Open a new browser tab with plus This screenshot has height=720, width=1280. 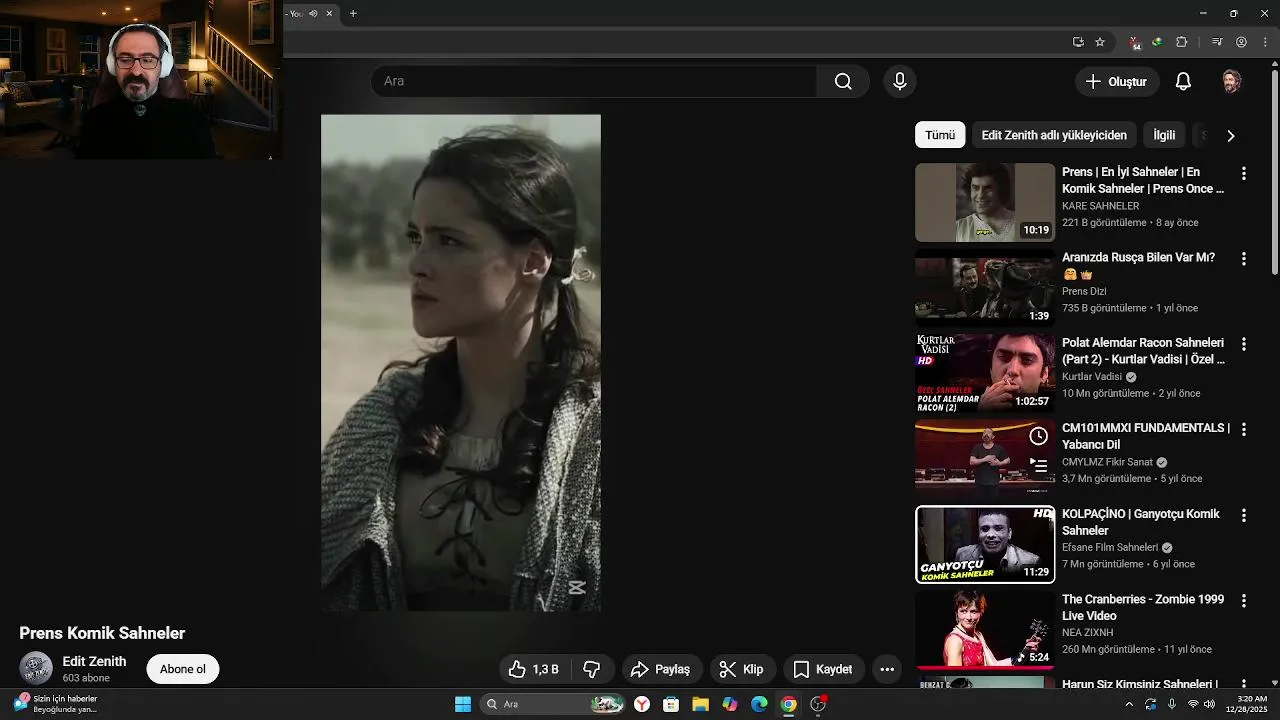tap(353, 13)
